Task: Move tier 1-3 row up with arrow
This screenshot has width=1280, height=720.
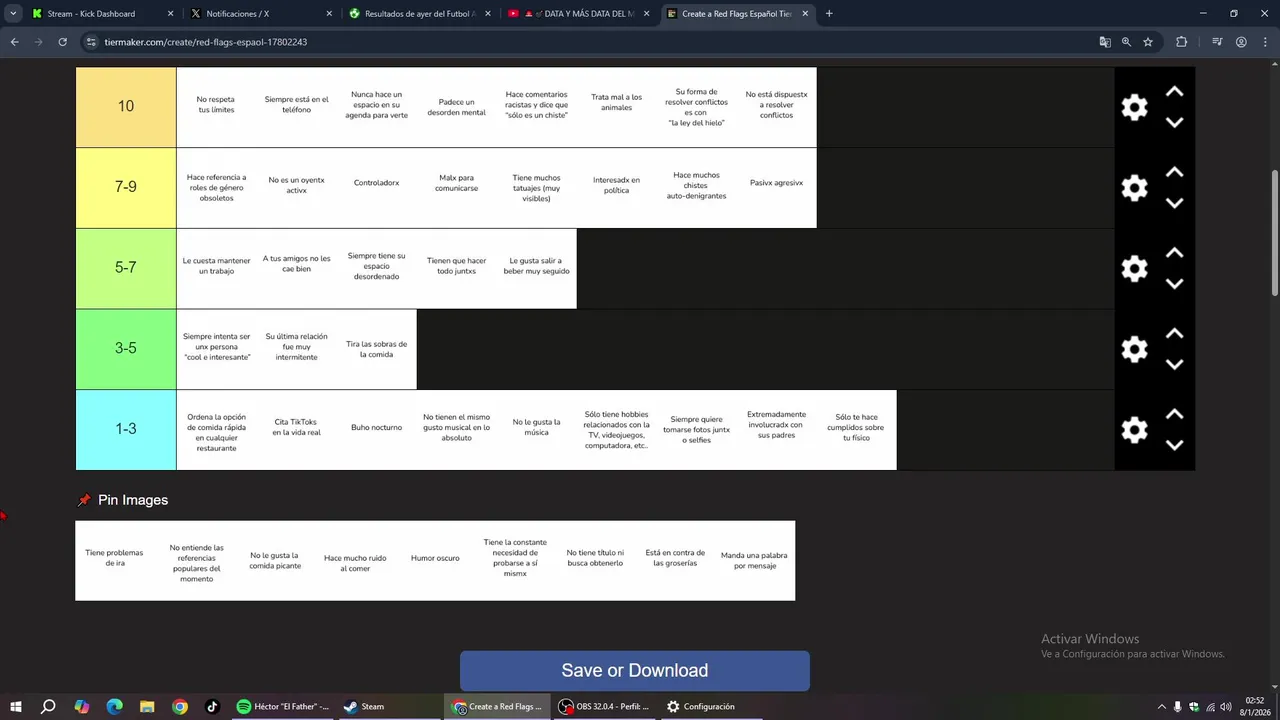Action: 1175,414
